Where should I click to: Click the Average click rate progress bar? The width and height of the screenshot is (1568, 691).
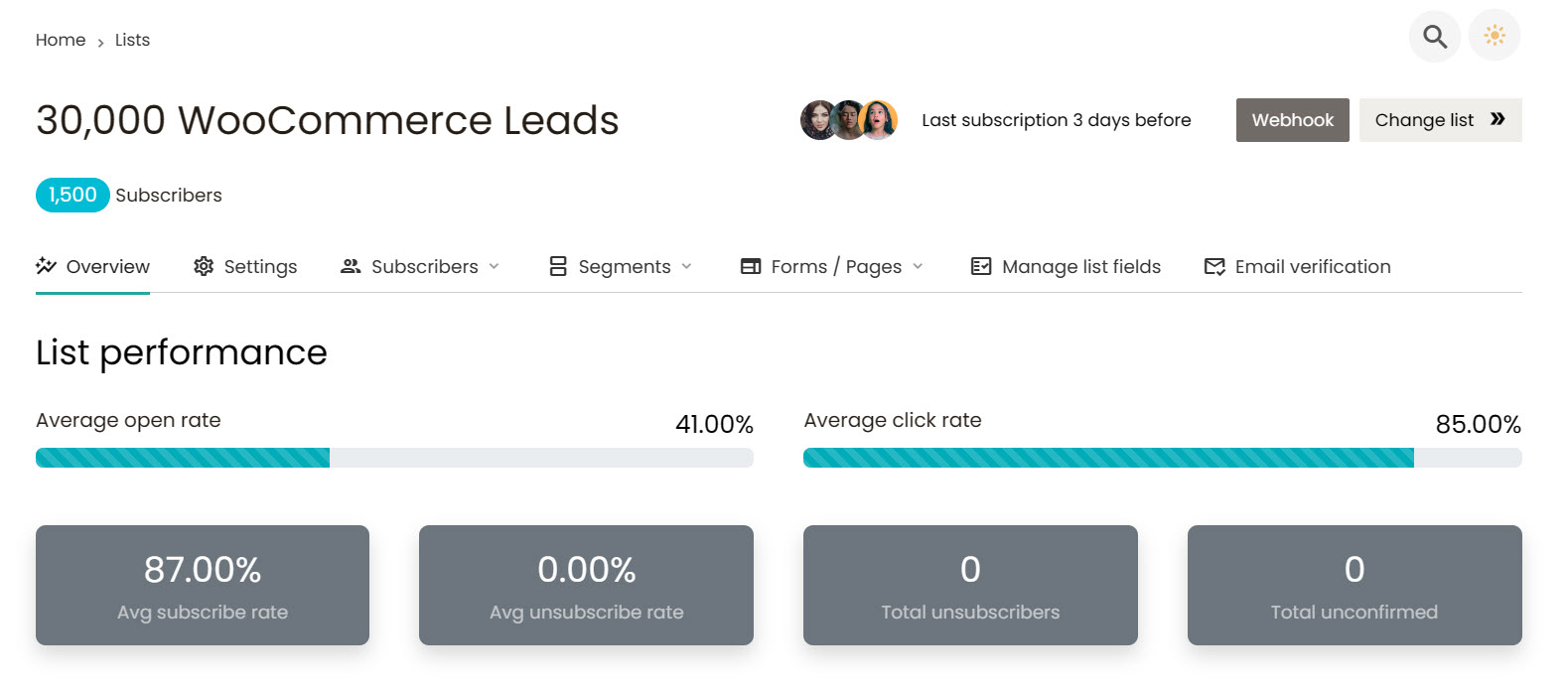tap(1162, 458)
